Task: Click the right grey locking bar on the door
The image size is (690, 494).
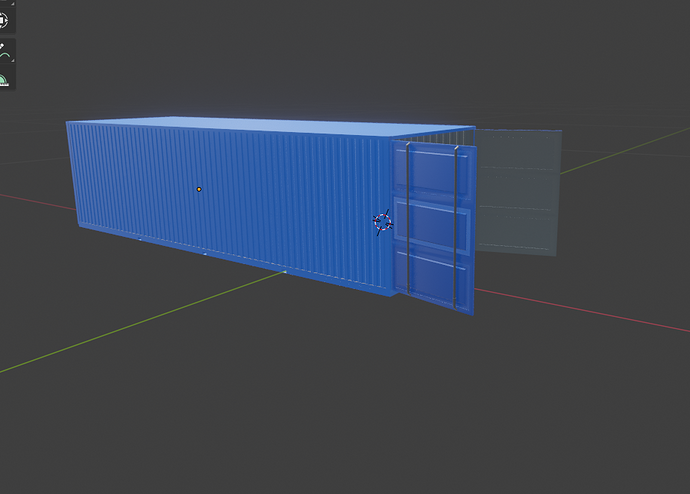Action: 456,227
